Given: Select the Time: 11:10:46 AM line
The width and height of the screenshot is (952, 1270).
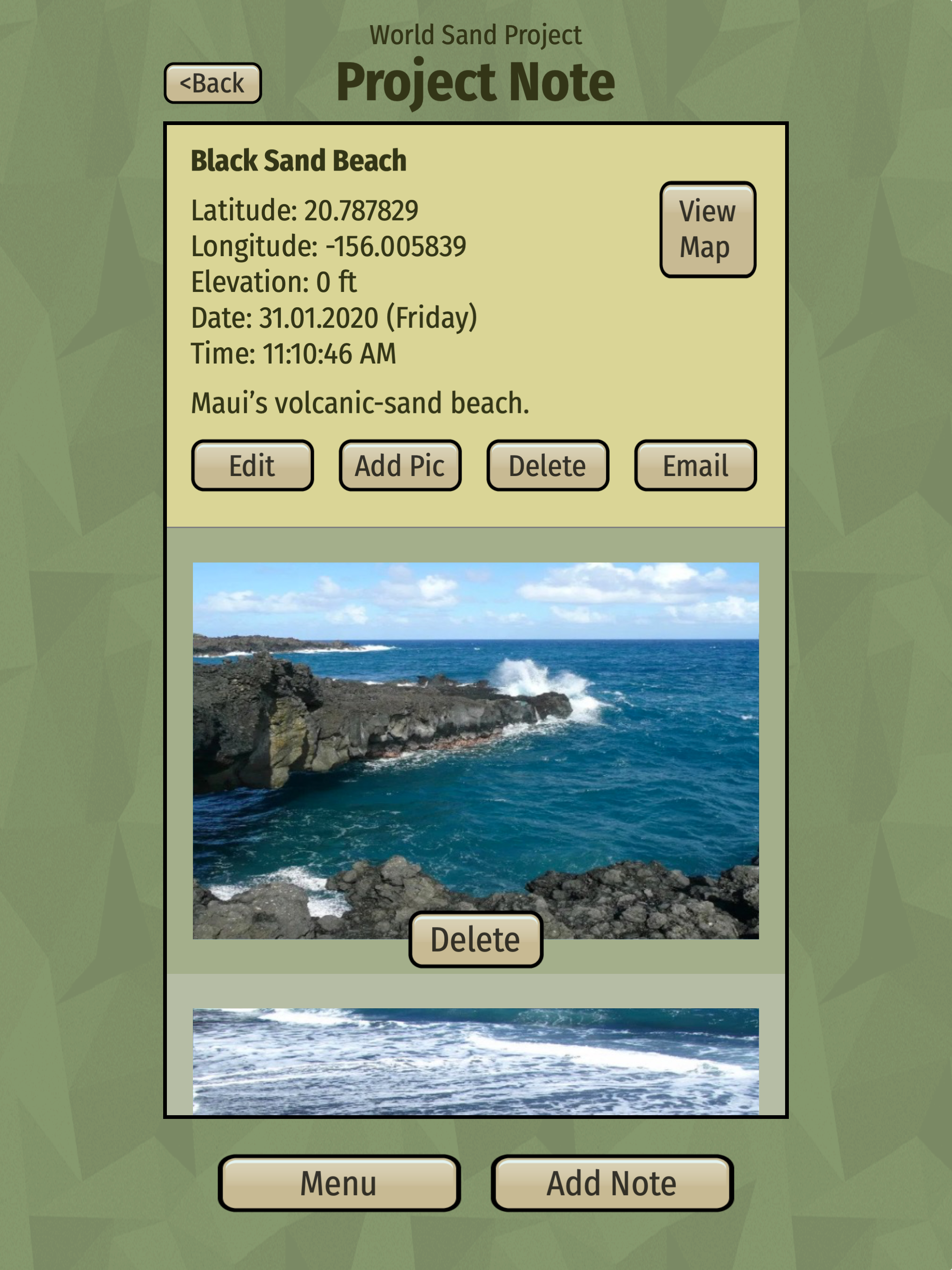Looking at the screenshot, I should (x=293, y=354).
